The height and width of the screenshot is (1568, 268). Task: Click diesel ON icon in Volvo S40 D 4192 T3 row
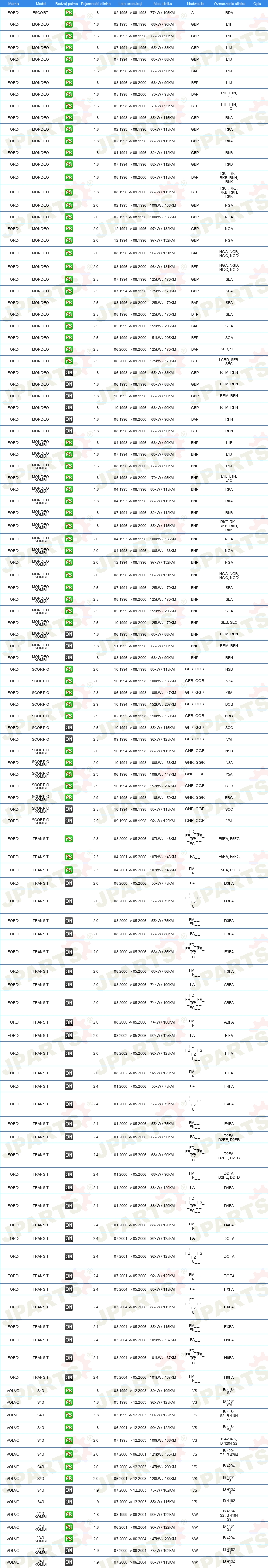69,1501
